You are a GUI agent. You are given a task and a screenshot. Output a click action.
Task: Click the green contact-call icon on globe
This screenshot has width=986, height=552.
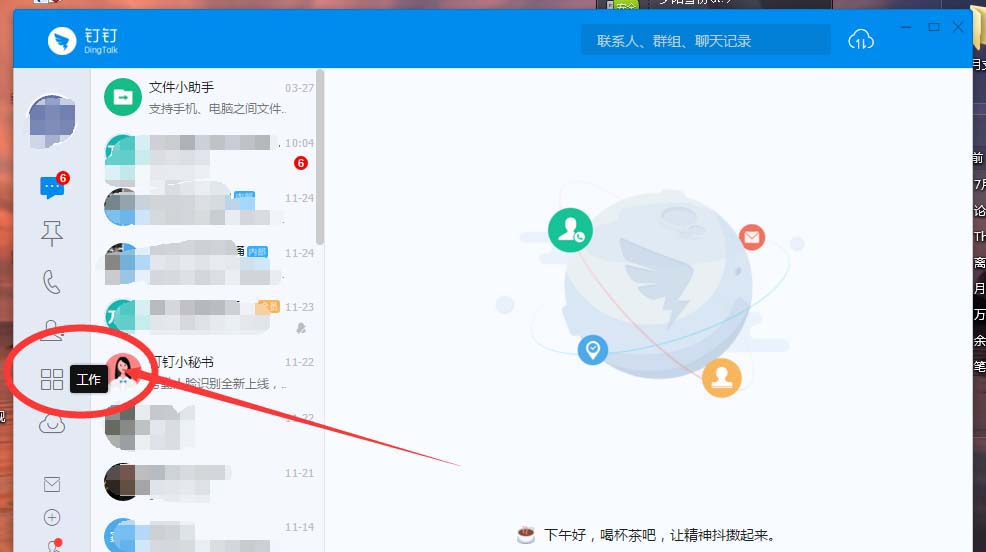tap(570, 230)
